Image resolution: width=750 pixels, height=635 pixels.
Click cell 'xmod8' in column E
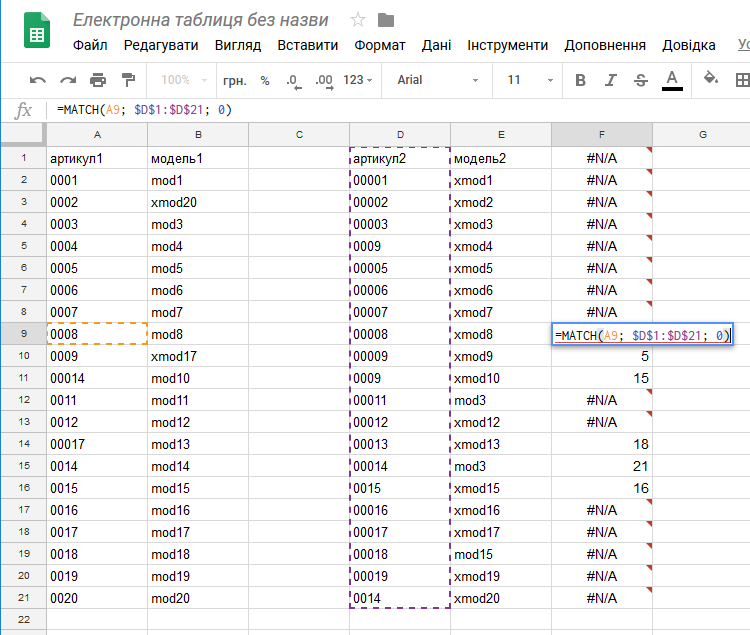[501, 334]
